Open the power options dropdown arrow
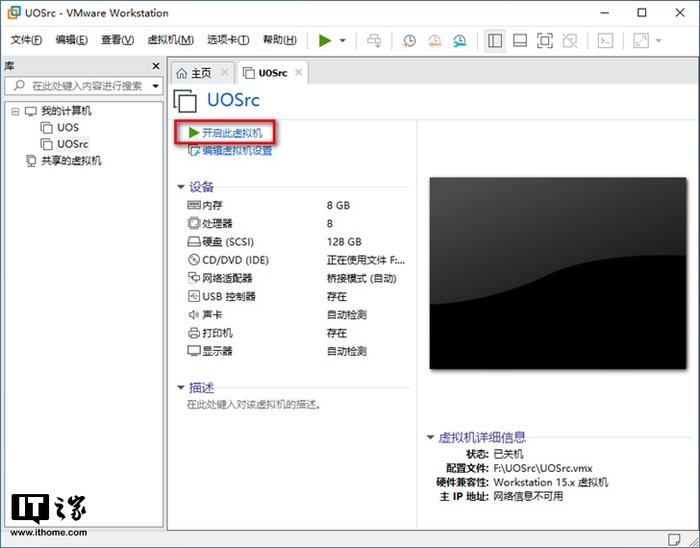Viewport: 700px width, 548px height. [x=342, y=41]
